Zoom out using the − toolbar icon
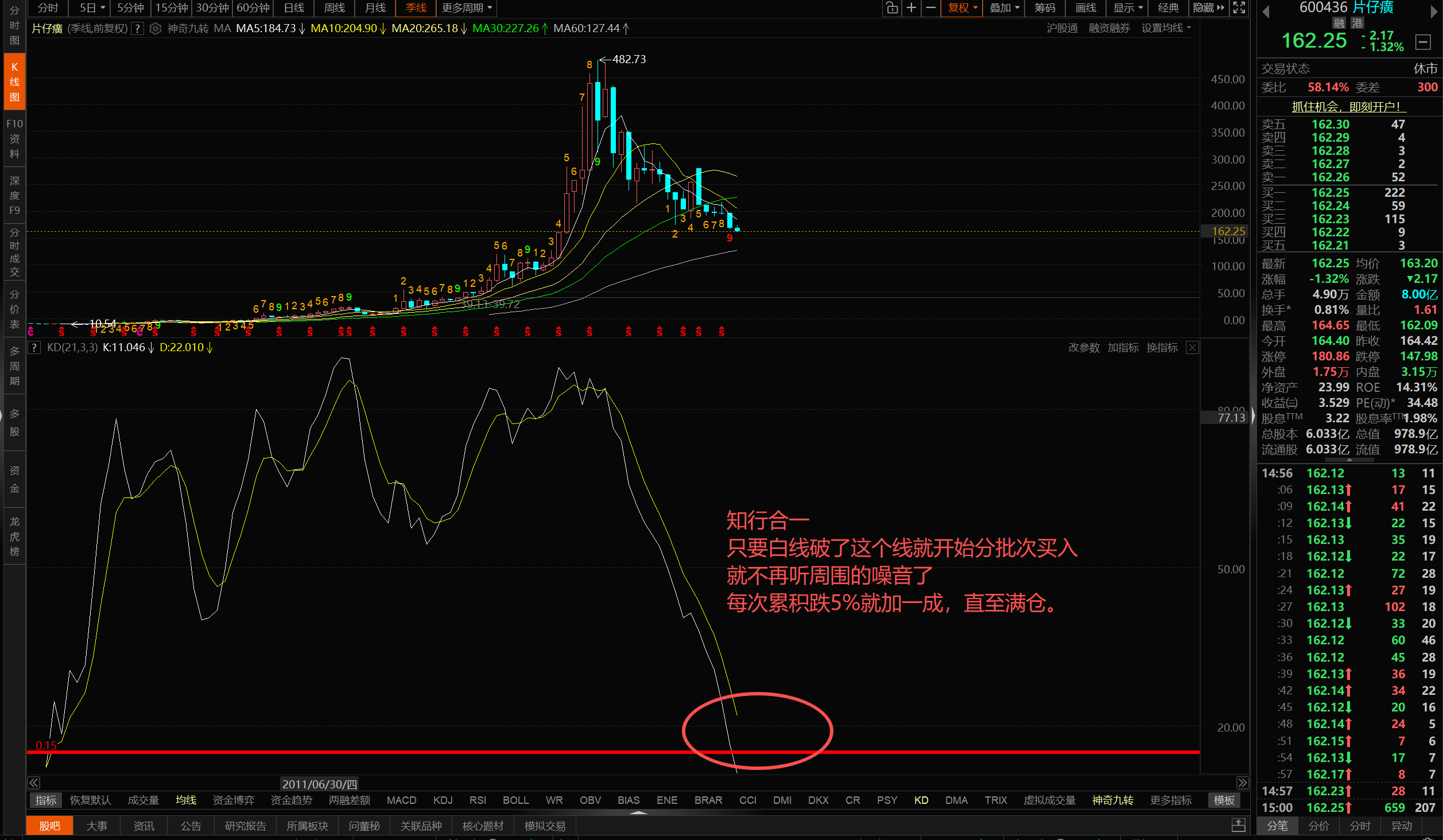 coord(930,8)
